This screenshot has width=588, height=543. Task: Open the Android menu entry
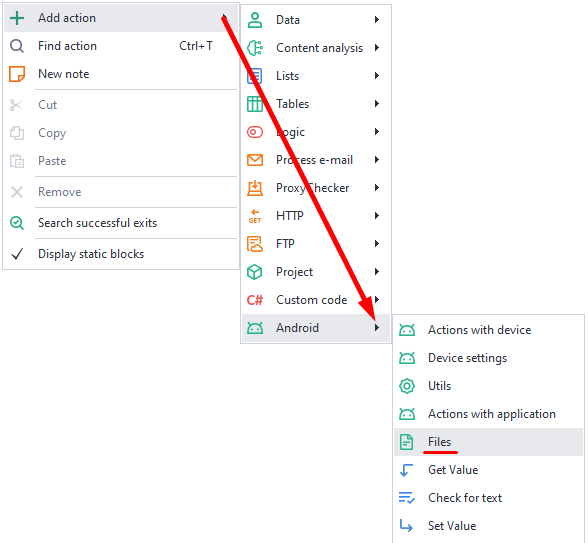pyautogui.click(x=316, y=328)
